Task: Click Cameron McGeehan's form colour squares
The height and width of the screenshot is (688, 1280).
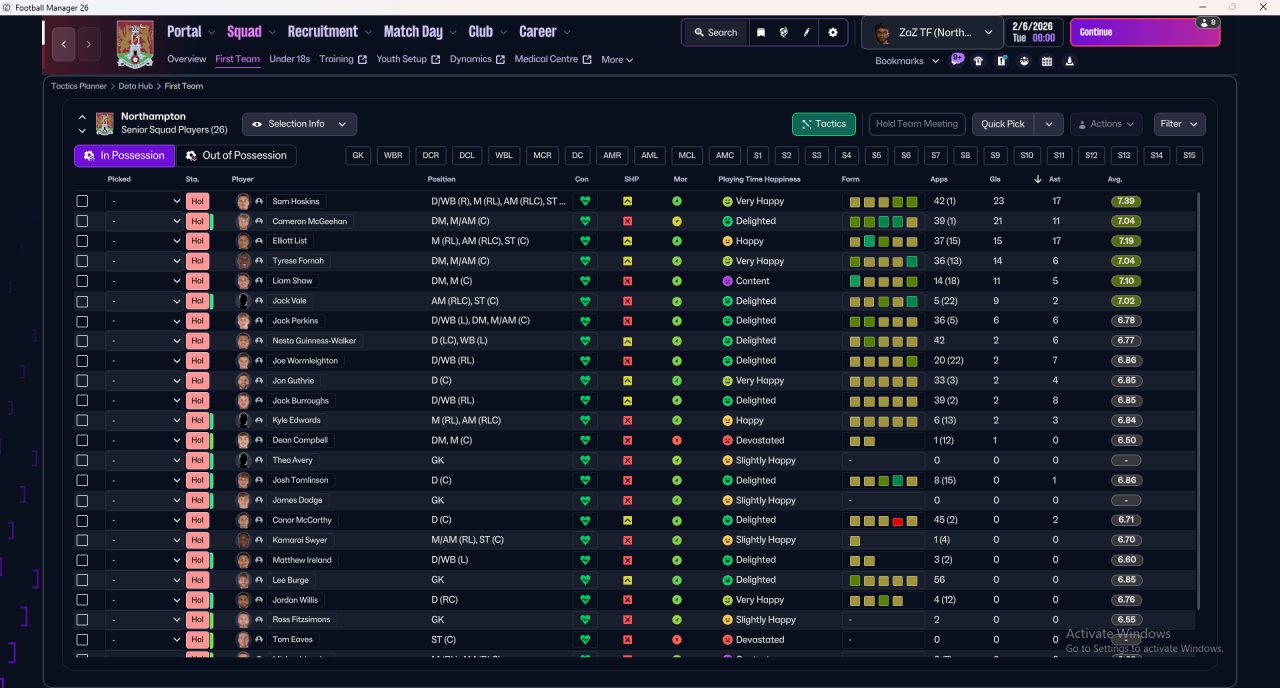Action: point(883,221)
